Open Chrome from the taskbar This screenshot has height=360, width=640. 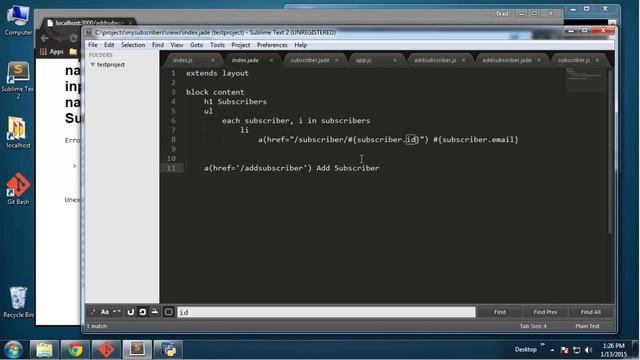(x=75, y=350)
